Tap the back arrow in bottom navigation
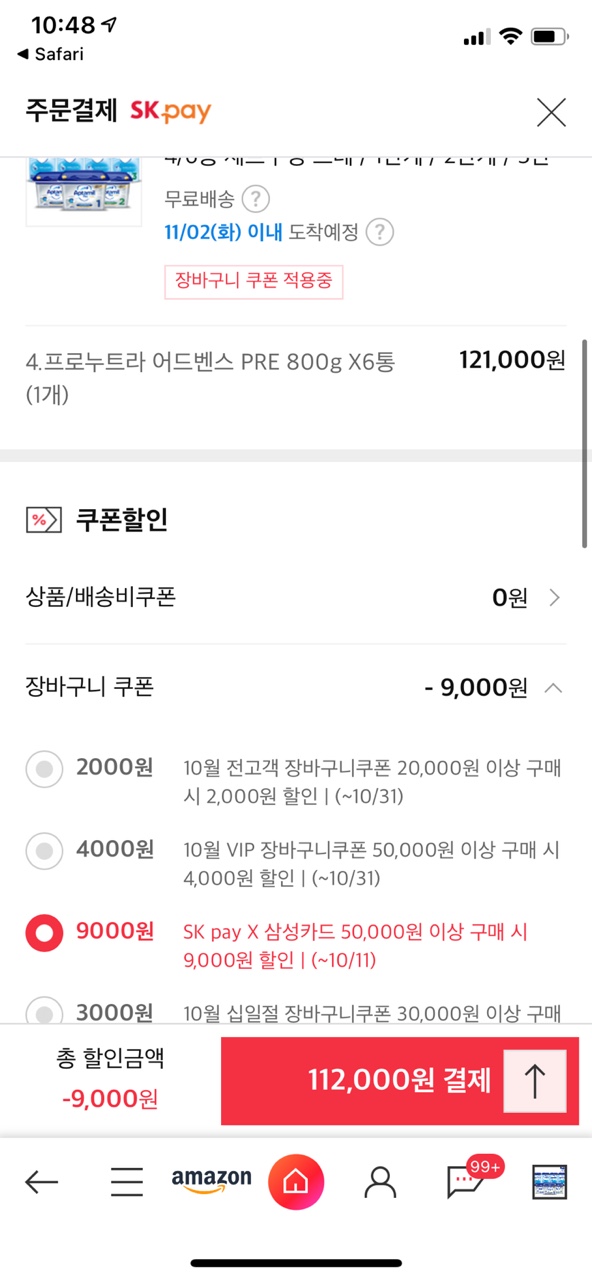This screenshot has width=592, height=1280. point(41,1182)
